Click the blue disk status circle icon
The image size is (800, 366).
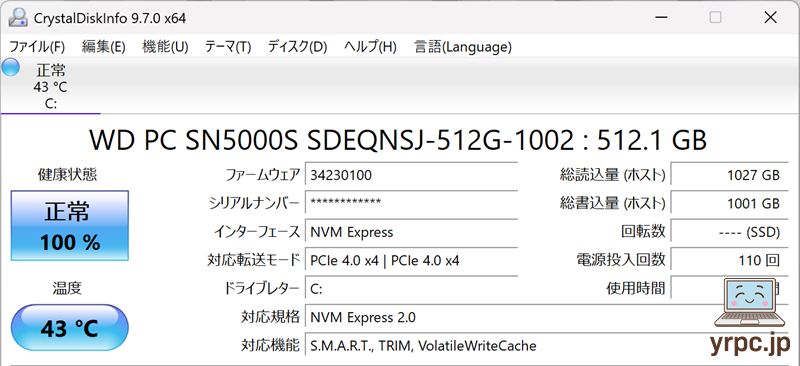click(10, 67)
